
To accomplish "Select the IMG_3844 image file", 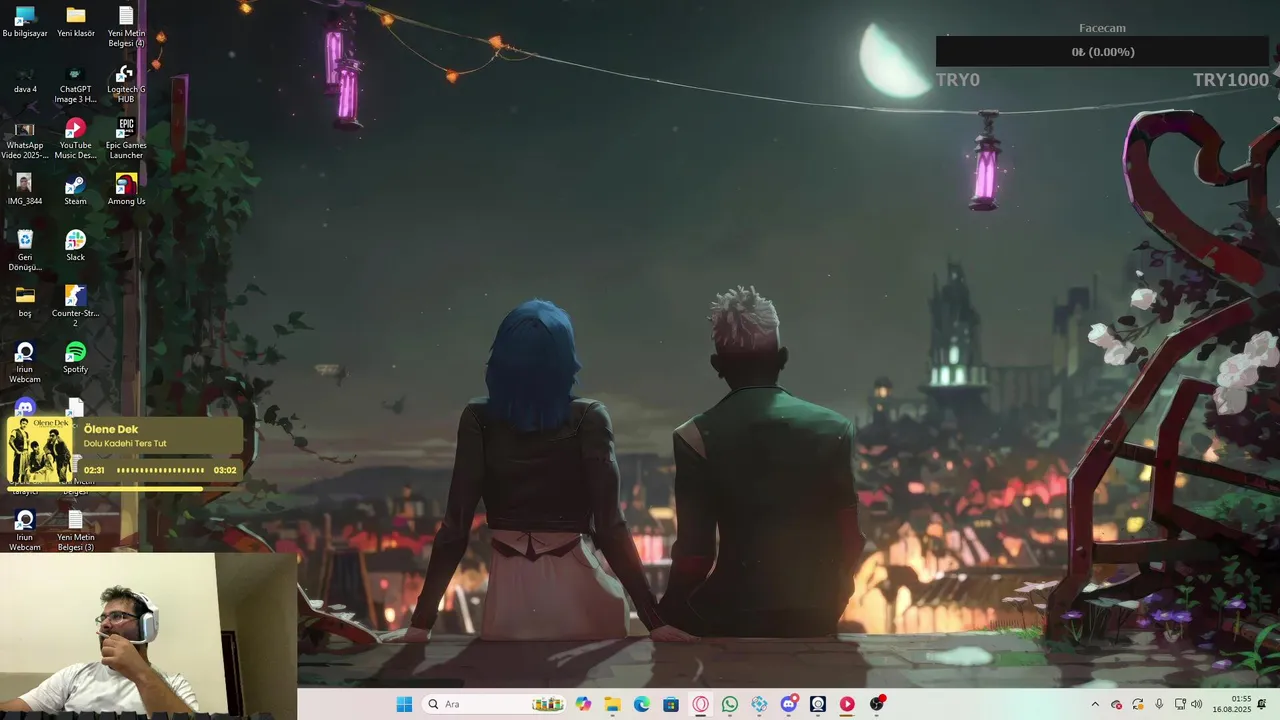I will coord(25,190).
